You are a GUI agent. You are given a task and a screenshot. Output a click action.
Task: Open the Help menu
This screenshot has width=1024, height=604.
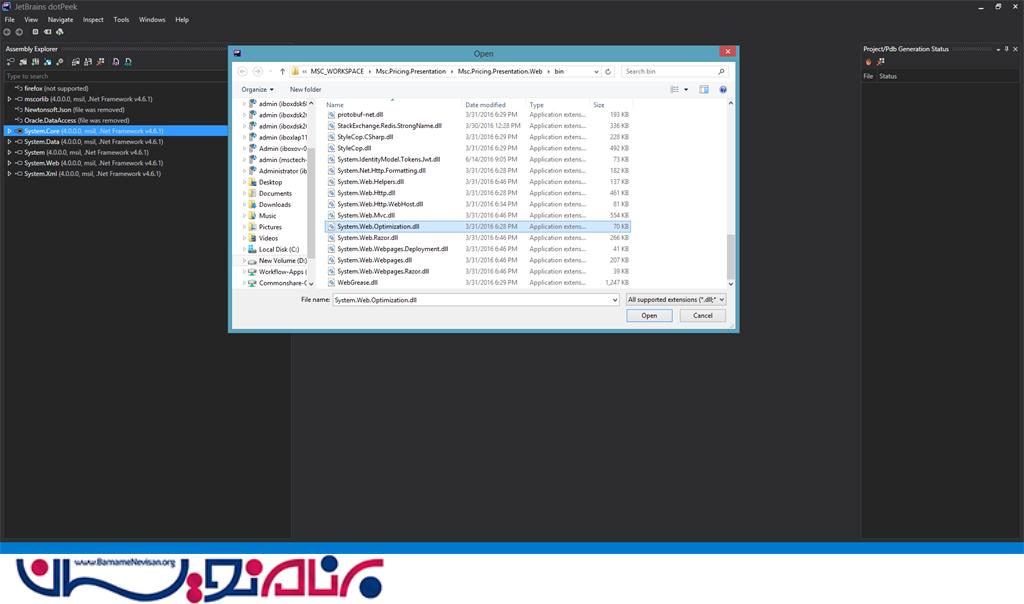pyautogui.click(x=182, y=20)
